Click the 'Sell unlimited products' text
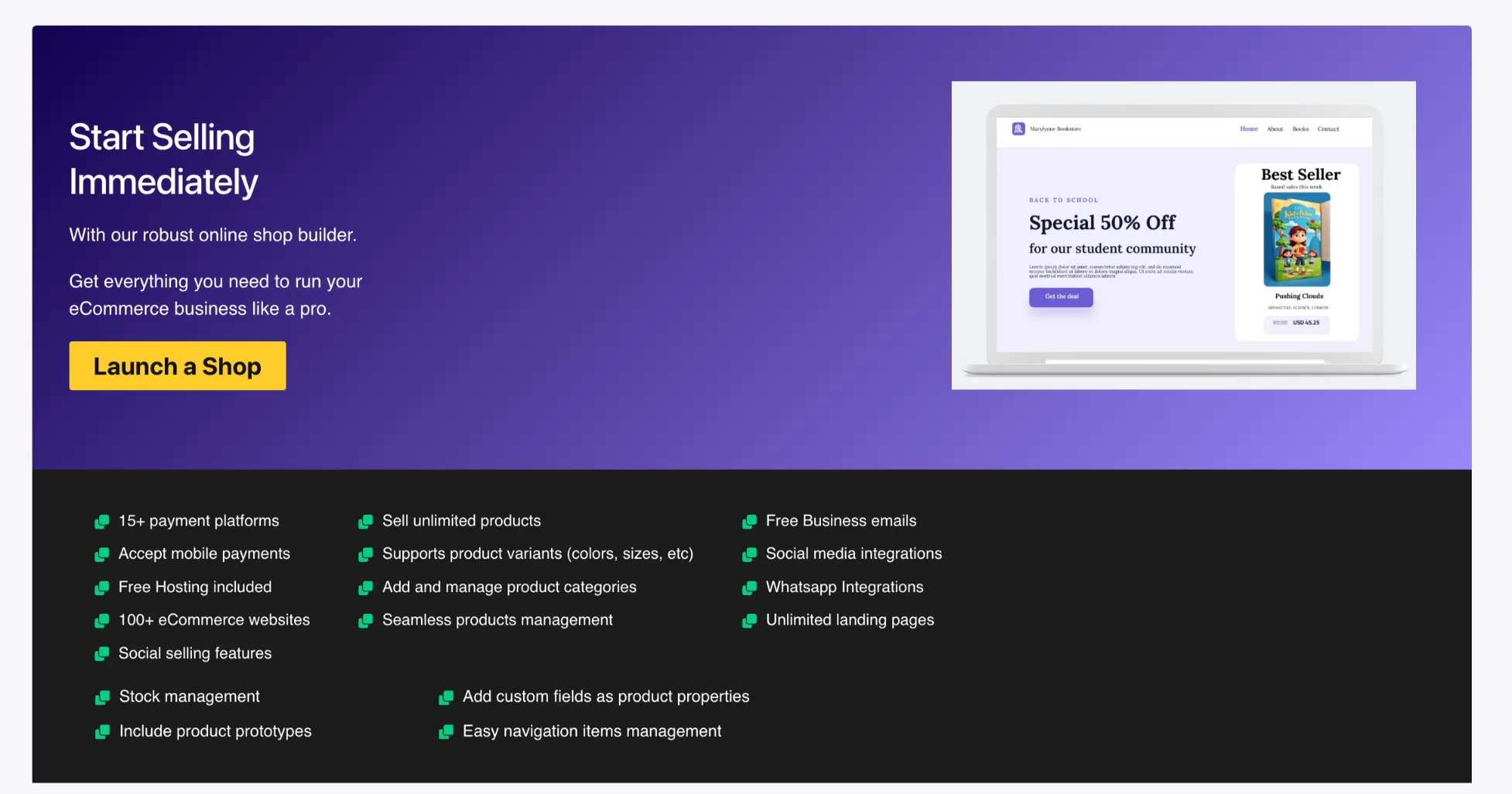Screen dimensions: 1512x794 tap(461, 521)
